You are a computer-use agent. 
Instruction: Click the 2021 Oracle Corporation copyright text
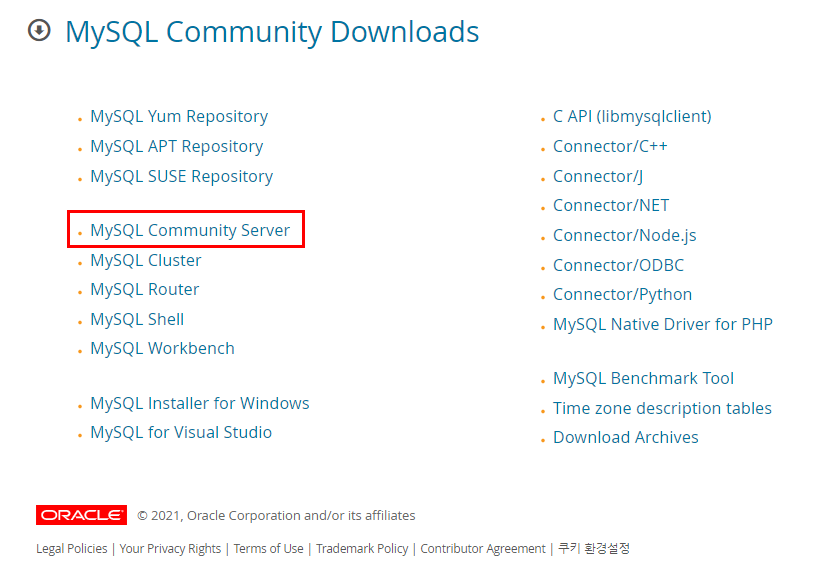point(276,515)
